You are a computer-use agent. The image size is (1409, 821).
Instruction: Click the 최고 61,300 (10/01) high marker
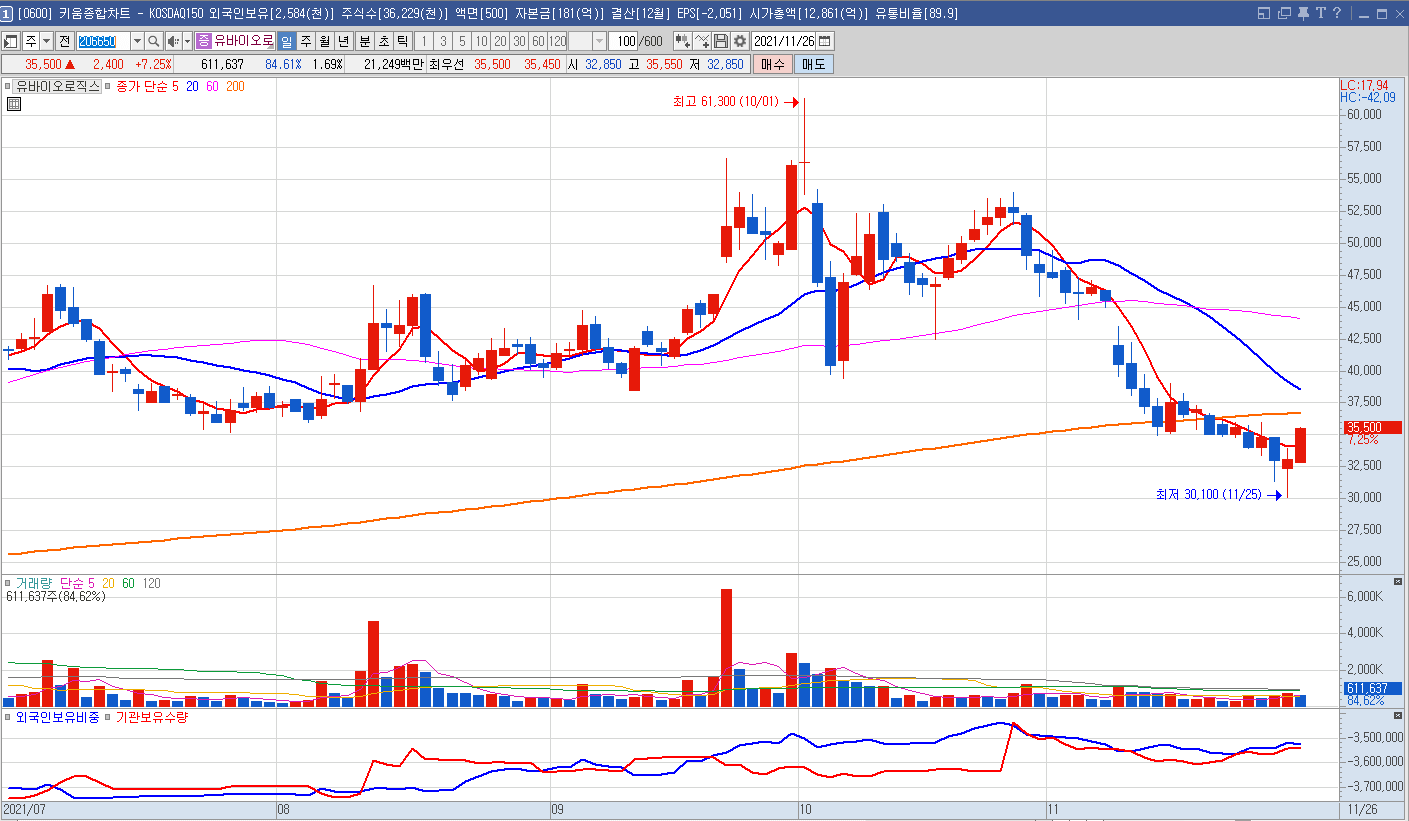click(x=728, y=102)
